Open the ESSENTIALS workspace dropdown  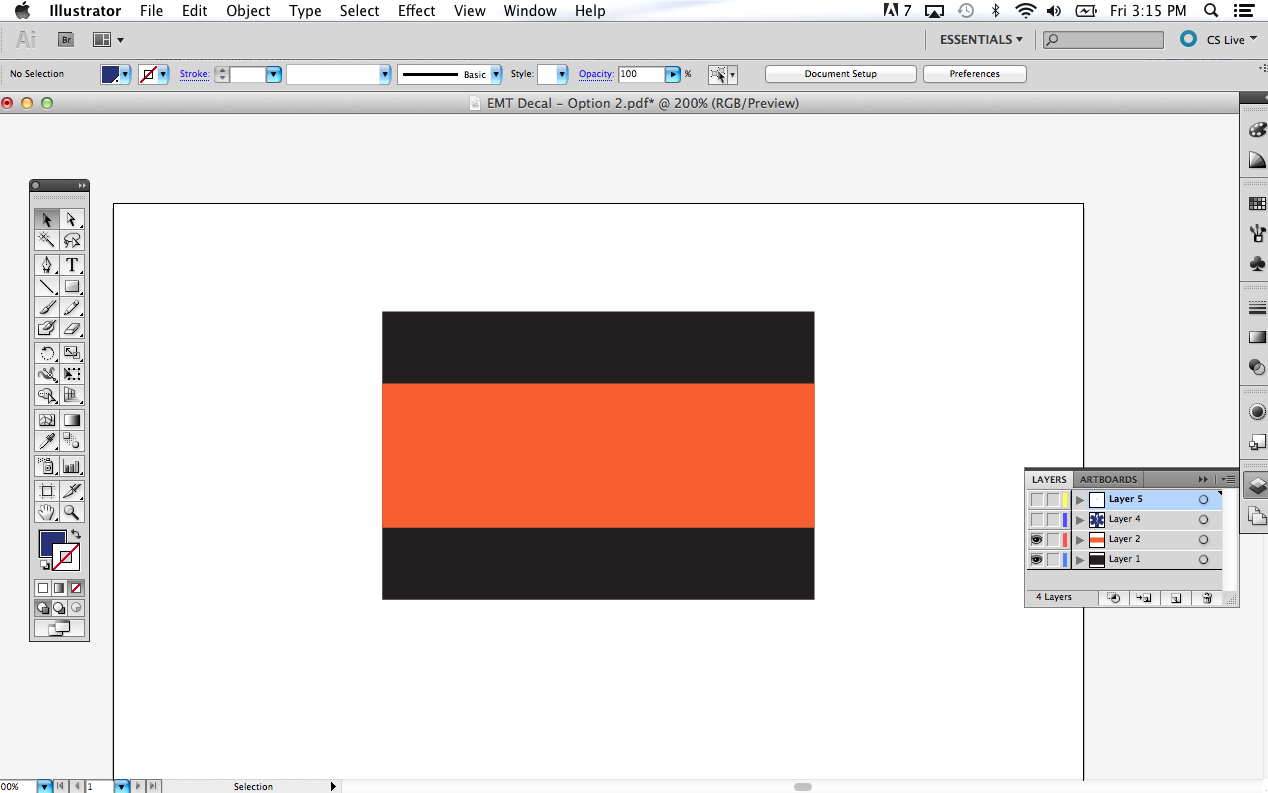pos(981,40)
